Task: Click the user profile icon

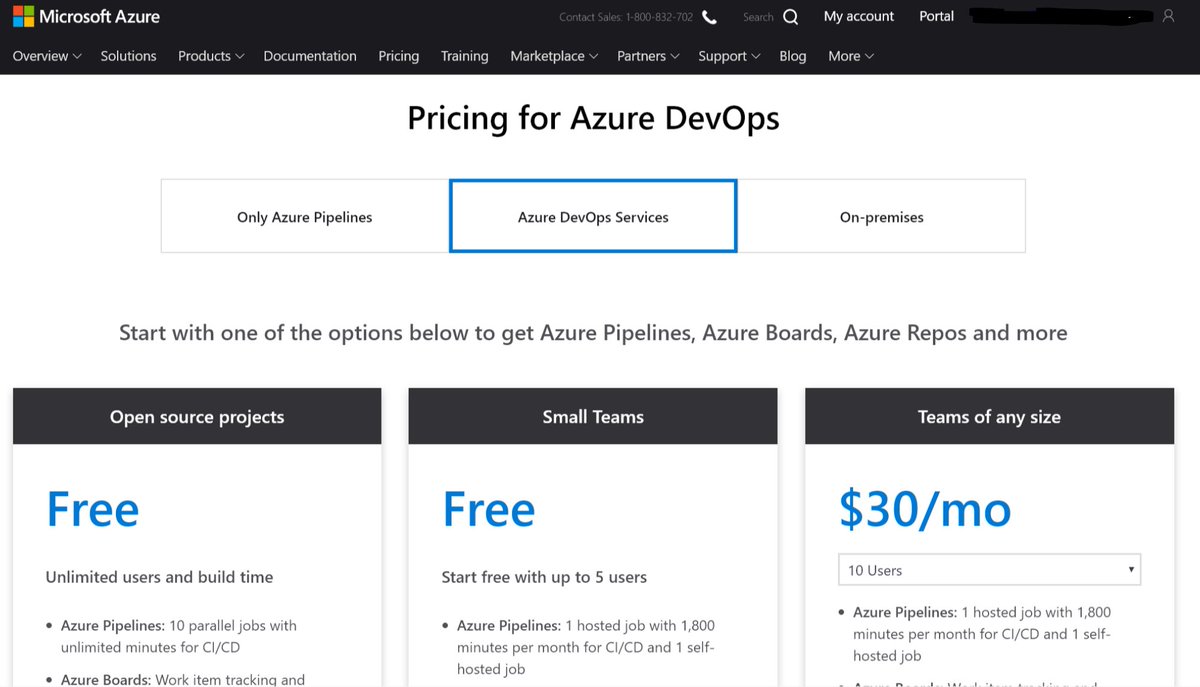Action: coord(1168,17)
